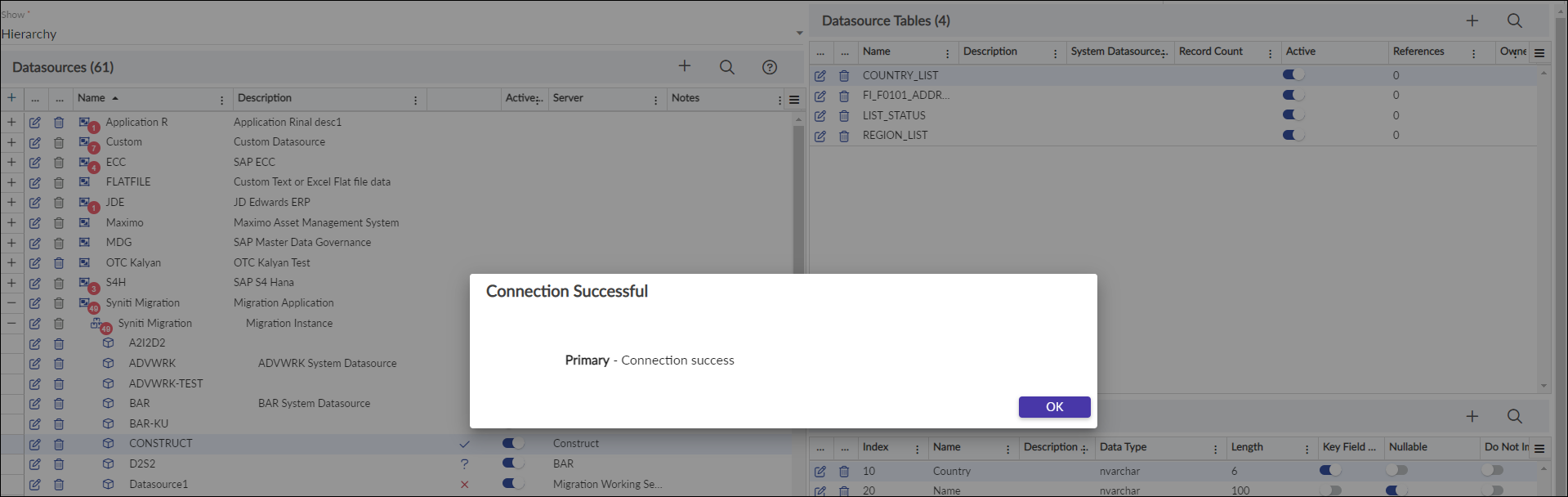Open the Show Hierarchy dropdown
This screenshot has height=497, width=1568.
click(x=402, y=34)
